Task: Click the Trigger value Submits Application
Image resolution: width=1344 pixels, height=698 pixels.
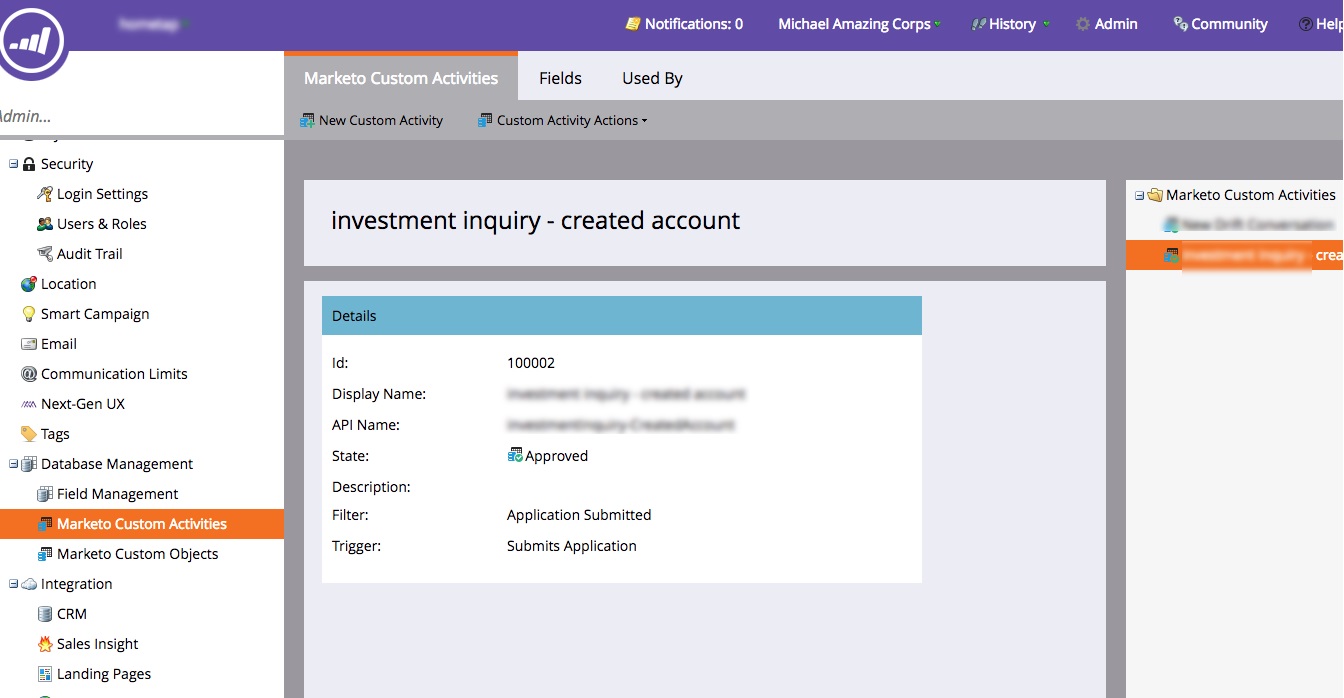Action: 572,546
